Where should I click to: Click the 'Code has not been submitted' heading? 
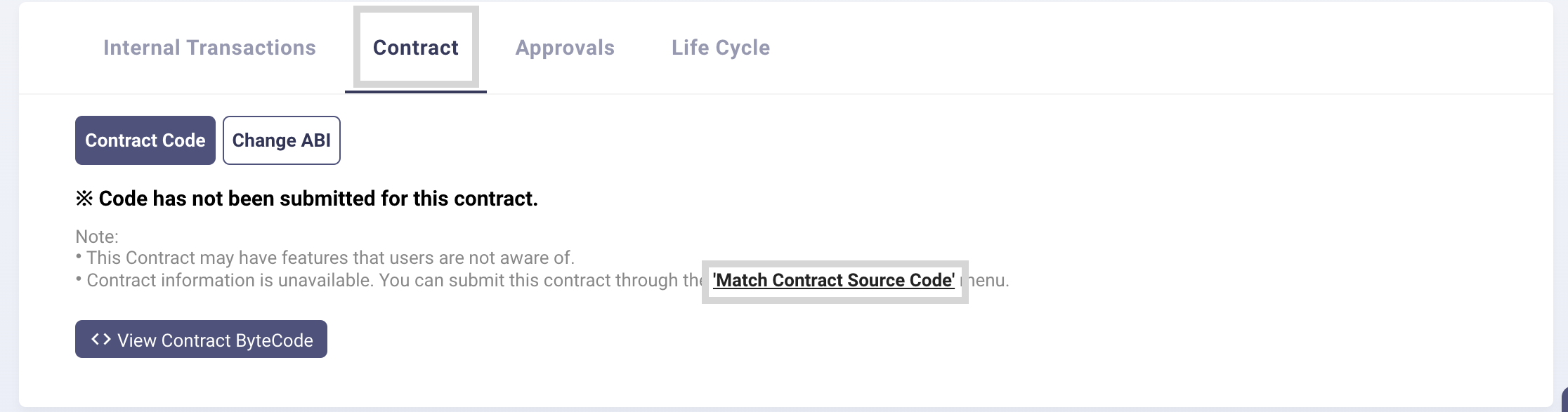coord(307,199)
